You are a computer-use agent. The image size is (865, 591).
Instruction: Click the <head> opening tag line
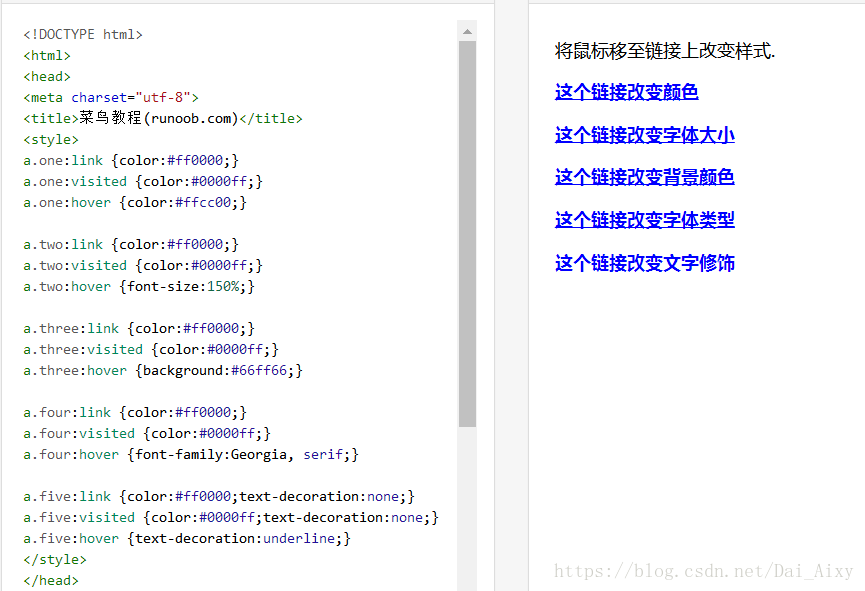(47, 77)
